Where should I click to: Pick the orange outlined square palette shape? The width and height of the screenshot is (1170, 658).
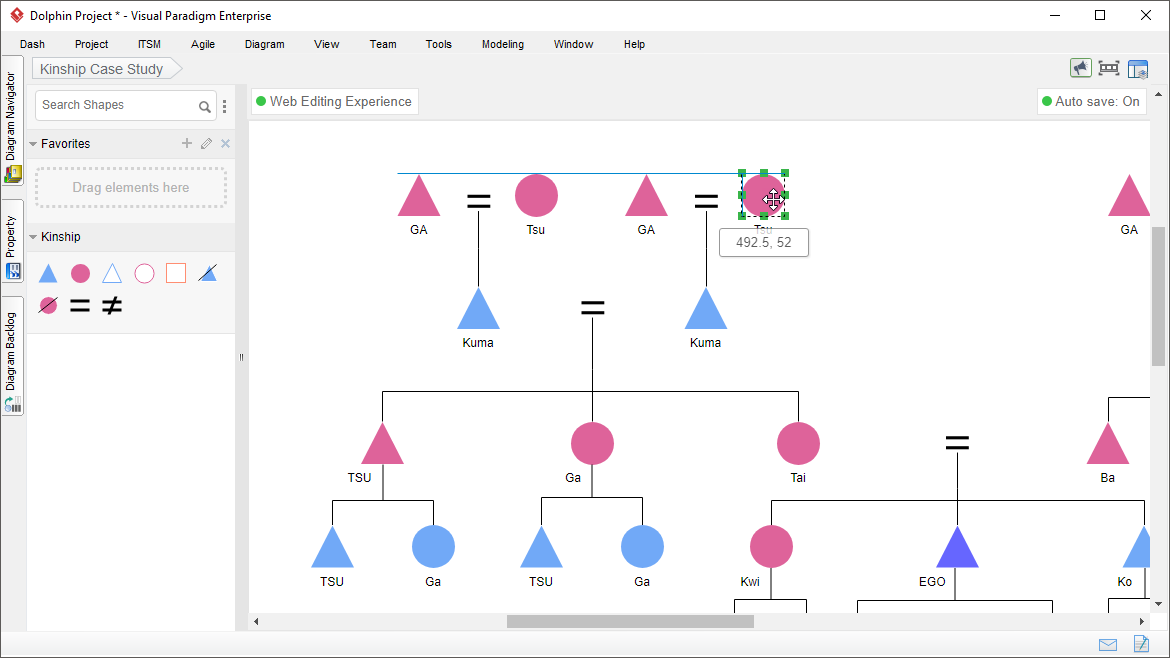[x=176, y=274]
